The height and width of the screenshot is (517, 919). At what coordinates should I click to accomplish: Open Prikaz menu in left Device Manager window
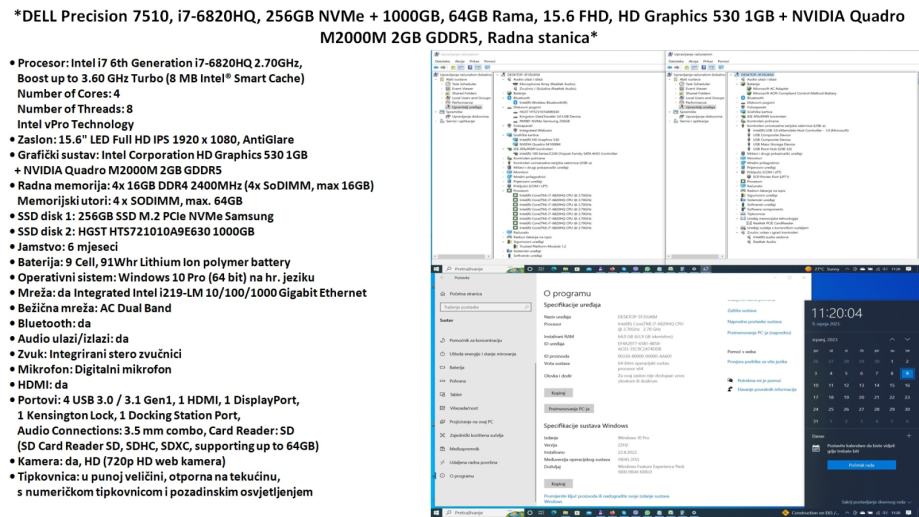pos(474,61)
